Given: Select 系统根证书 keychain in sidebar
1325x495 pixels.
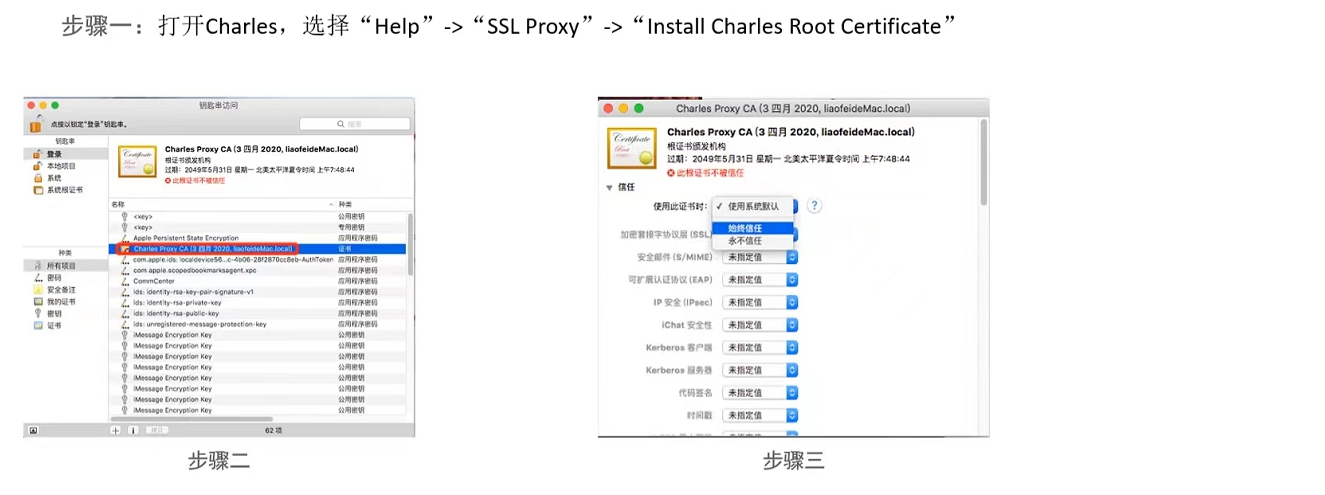Looking at the screenshot, I should pos(66,189).
